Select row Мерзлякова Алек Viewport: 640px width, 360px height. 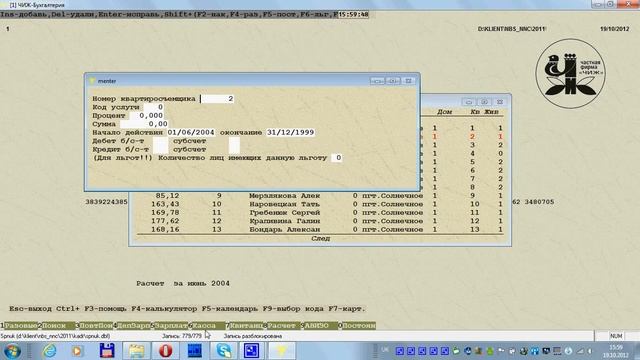click(x=320, y=196)
